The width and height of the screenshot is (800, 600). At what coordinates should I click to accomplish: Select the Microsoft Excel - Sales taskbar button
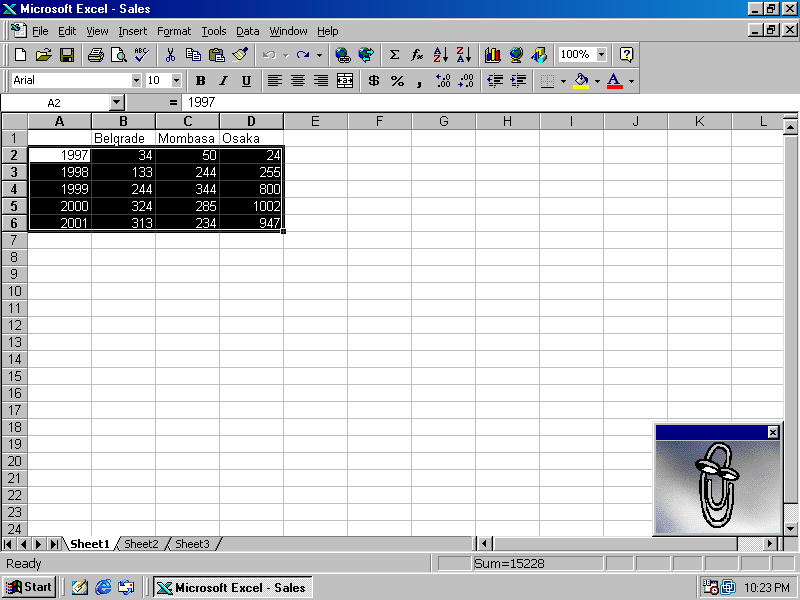(233, 588)
